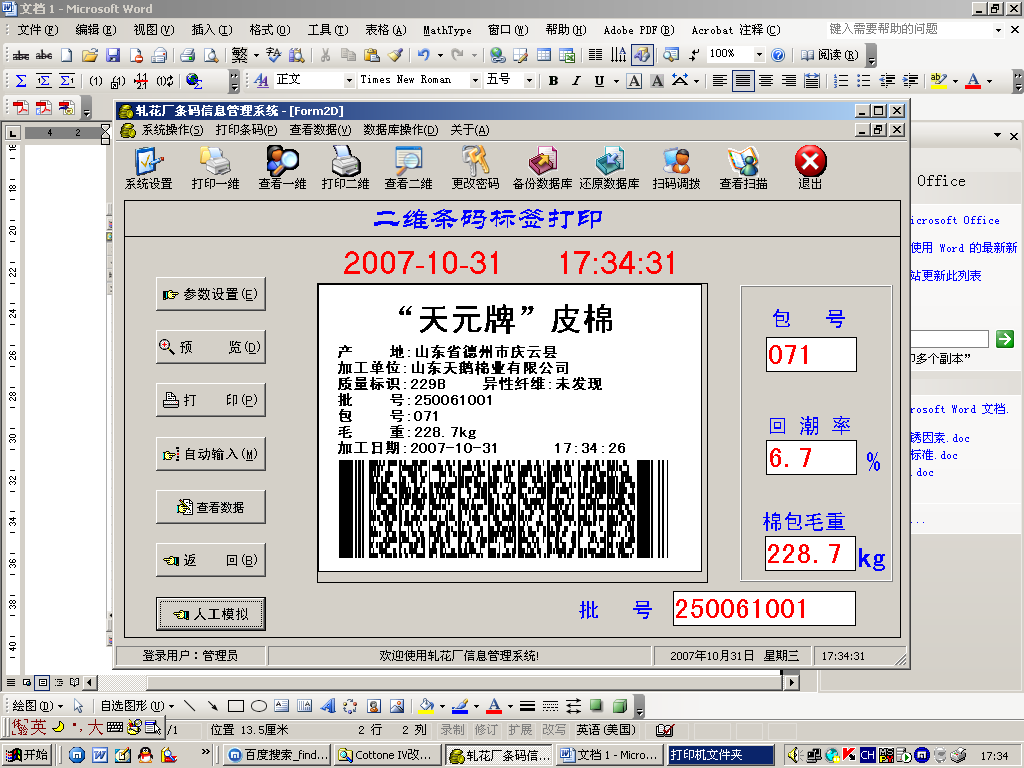Open the 查看一维 toolbar icon
The width and height of the screenshot is (1024, 768).
coord(282,168)
